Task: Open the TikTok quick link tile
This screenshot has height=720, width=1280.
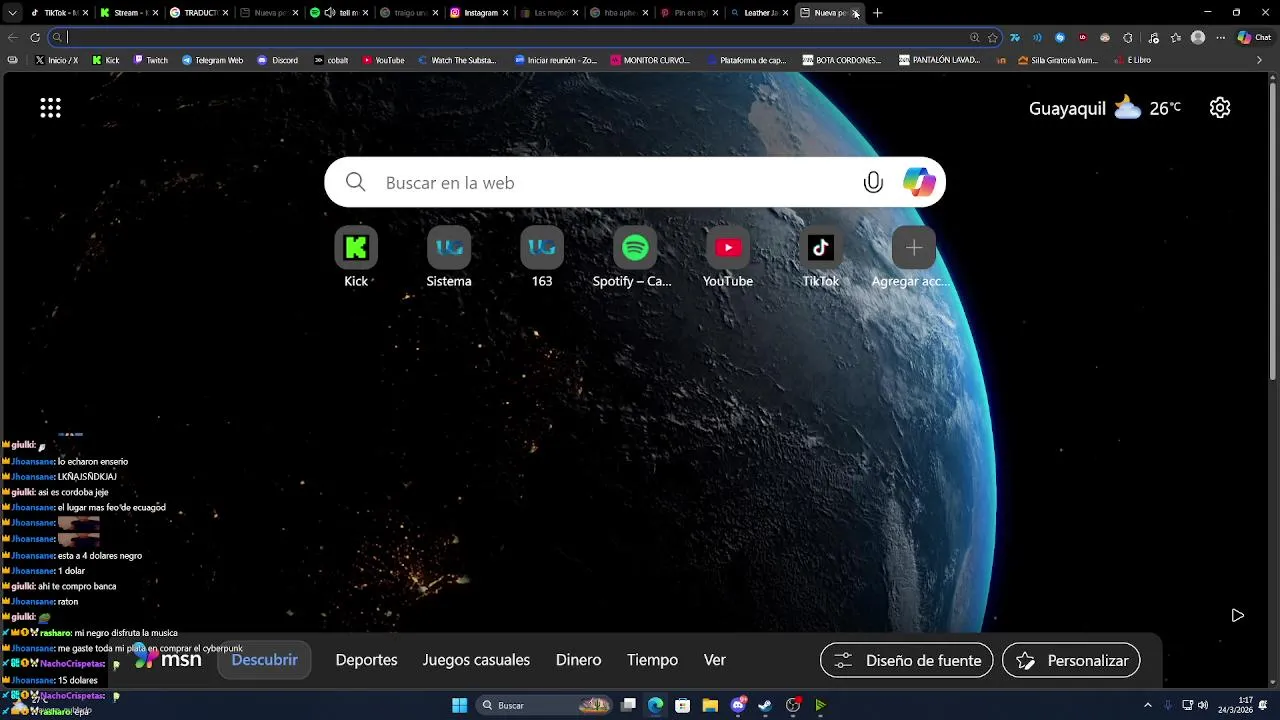Action: pyautogui.click(x=821, y=258)
